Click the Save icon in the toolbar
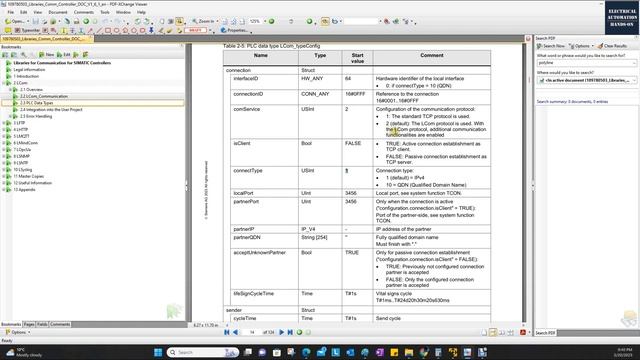 tap(36, 21)
